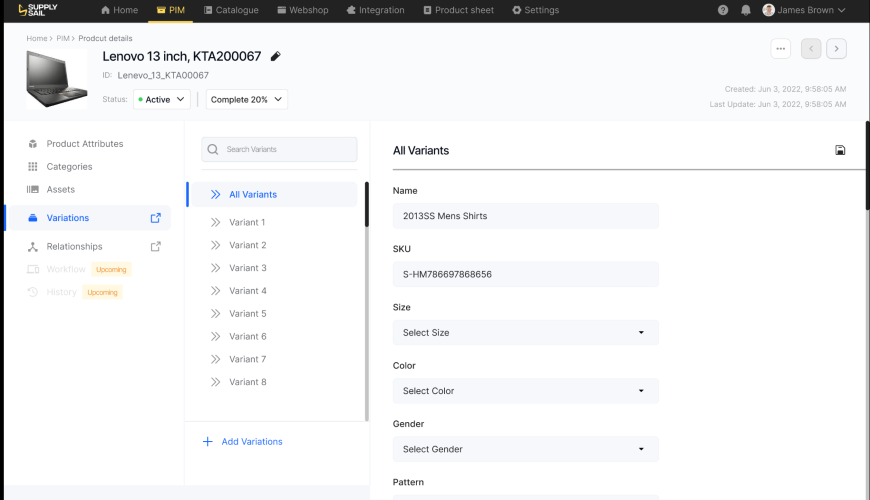
Task: Click the Name field with 2013SS Mens Shirts
Action: click(526, 216)
